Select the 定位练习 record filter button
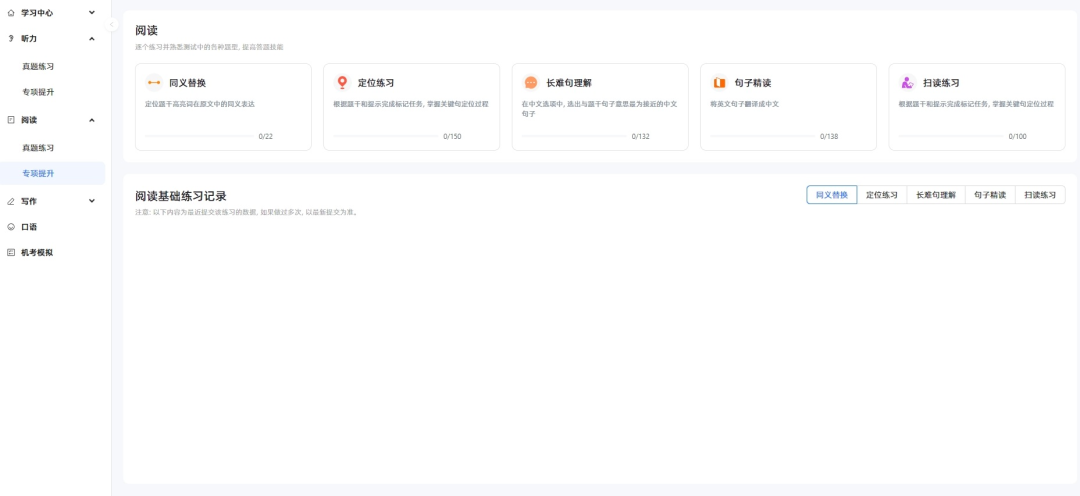1080x496 pixels. tap(881, 195)
